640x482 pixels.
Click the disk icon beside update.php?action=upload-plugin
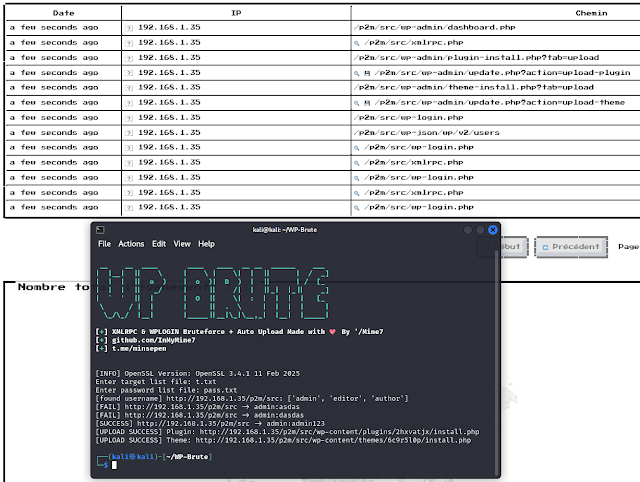click(x=367, y=73)
